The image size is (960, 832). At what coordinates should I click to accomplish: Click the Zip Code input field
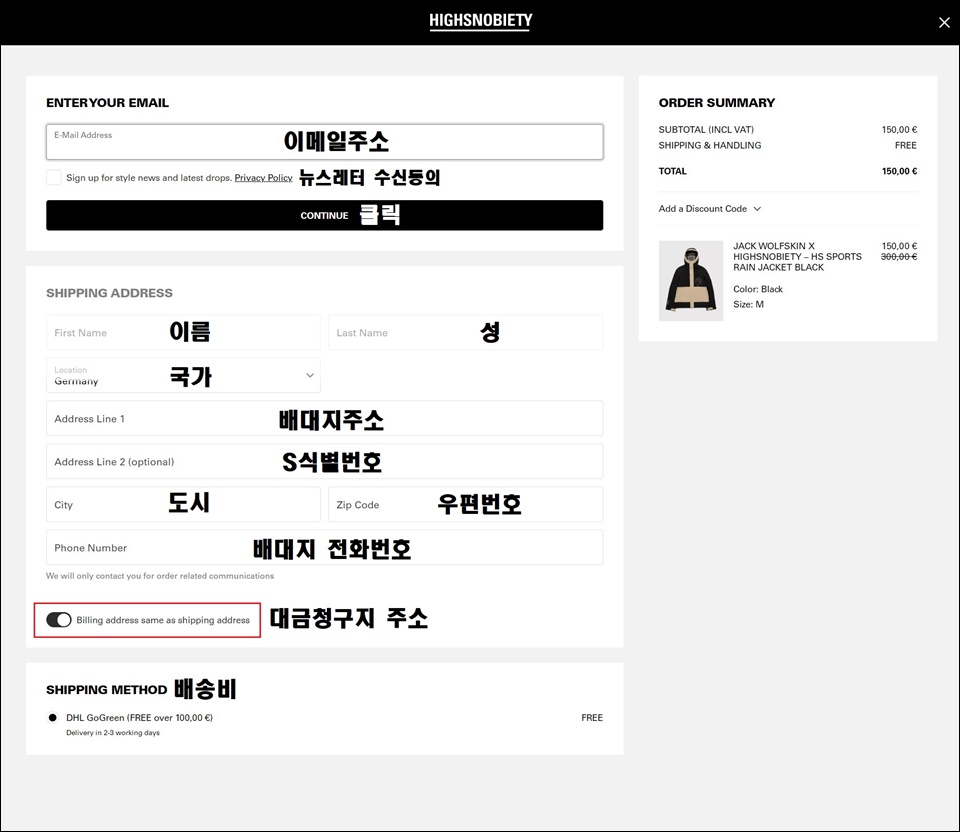[x=465, y=504]
